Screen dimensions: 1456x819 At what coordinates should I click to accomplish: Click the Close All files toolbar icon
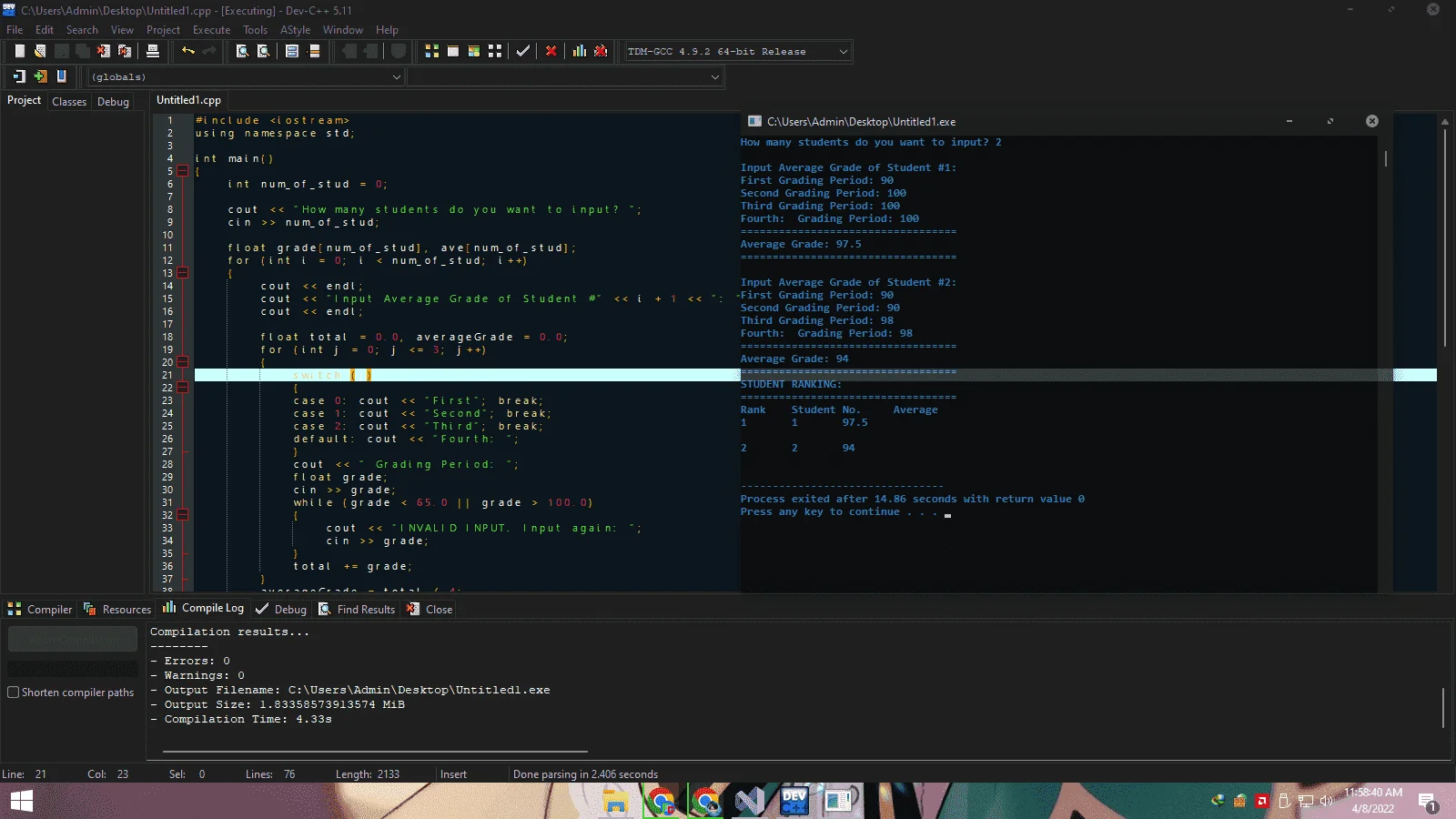tap(125, 51)
